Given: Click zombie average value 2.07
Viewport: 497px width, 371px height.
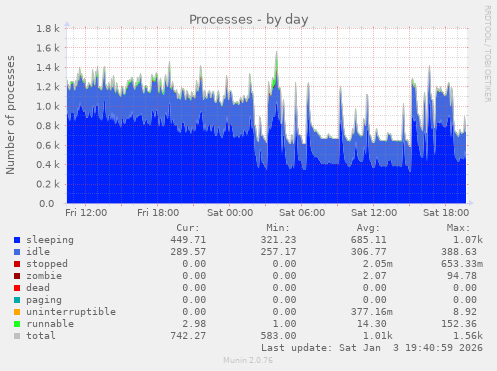Looking at the screenshot, I should 374,276.
